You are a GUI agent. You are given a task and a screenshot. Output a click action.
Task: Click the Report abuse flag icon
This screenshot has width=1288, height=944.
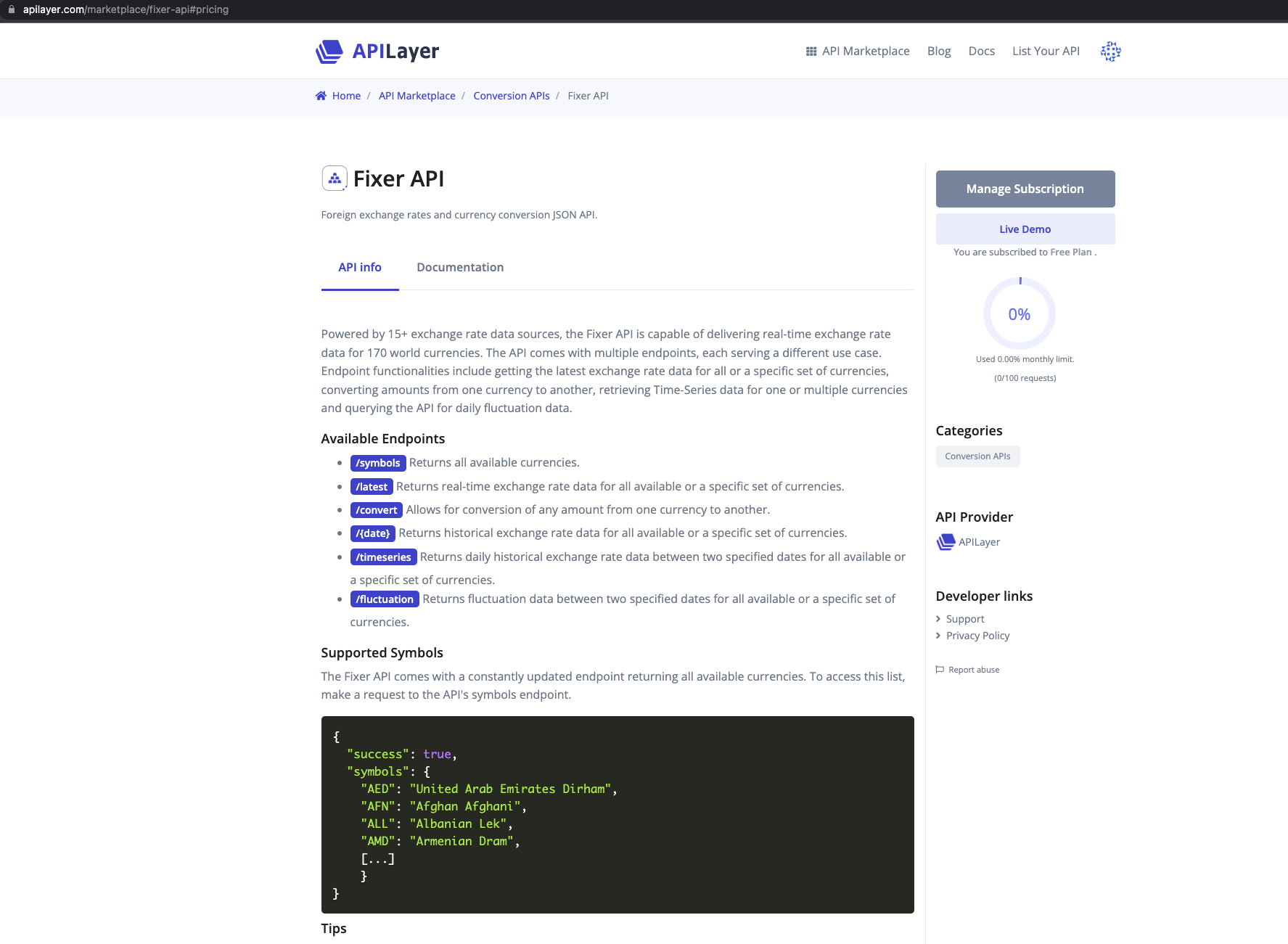[x=940, y=670]
